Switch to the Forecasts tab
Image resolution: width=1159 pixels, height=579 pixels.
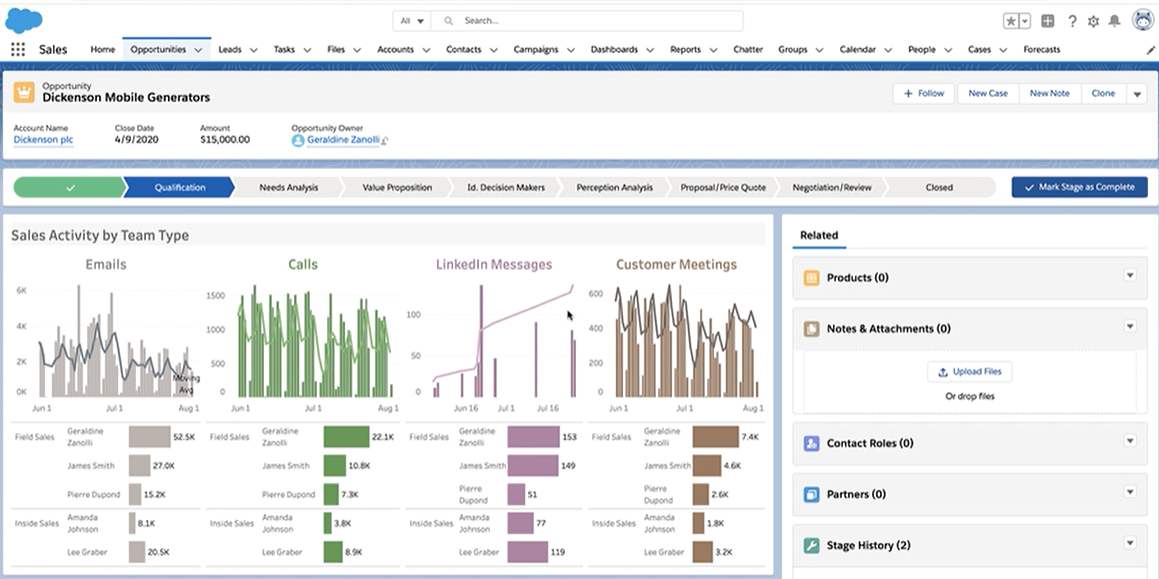(1041, 49)
